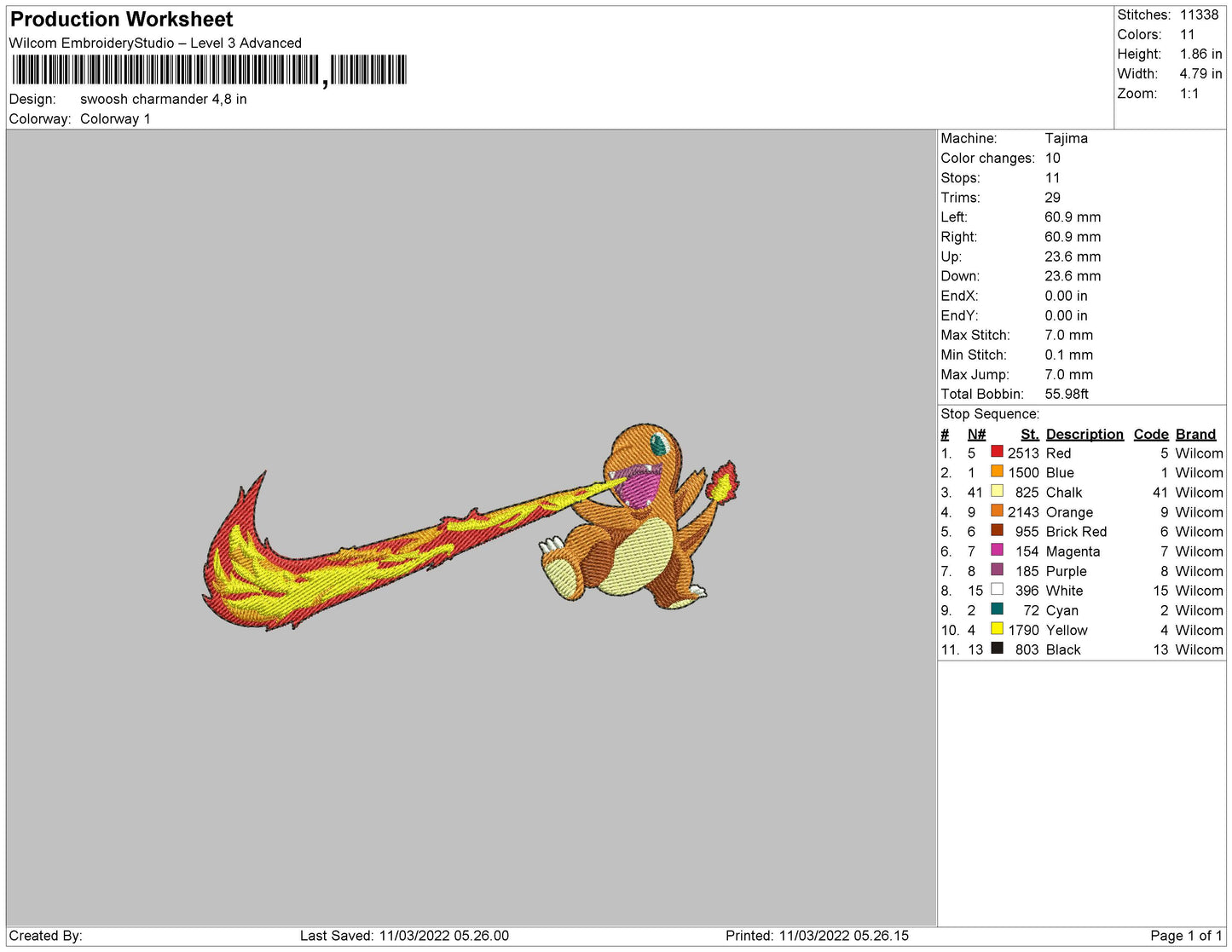Viewport: 1232px width, 952px height.
Task: Click the Stop Sequence label
Action: [990, 414]
